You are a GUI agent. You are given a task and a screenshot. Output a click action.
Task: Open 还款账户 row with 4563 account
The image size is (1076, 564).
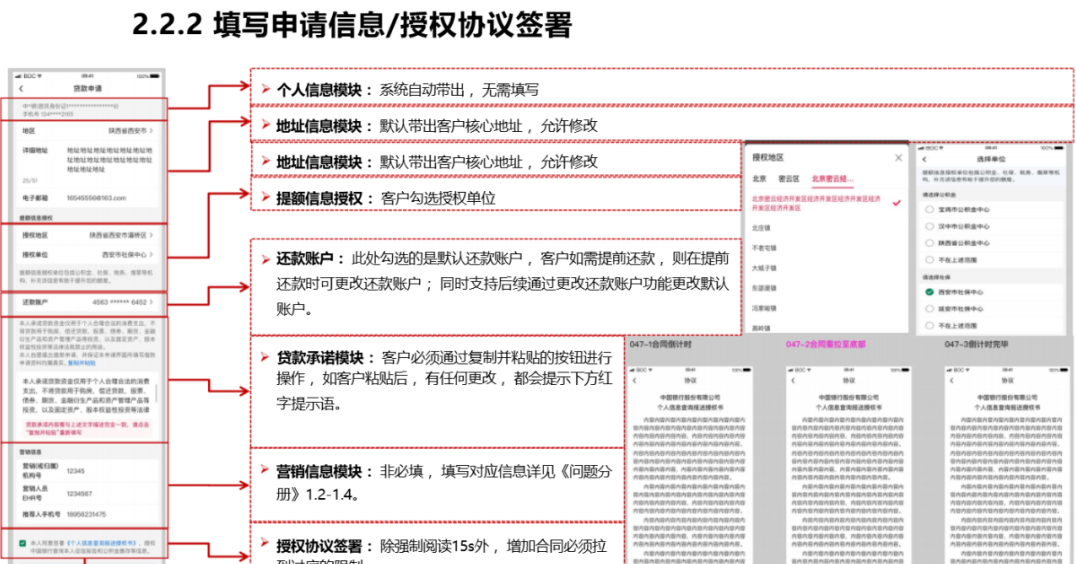[x=87, y=302]
